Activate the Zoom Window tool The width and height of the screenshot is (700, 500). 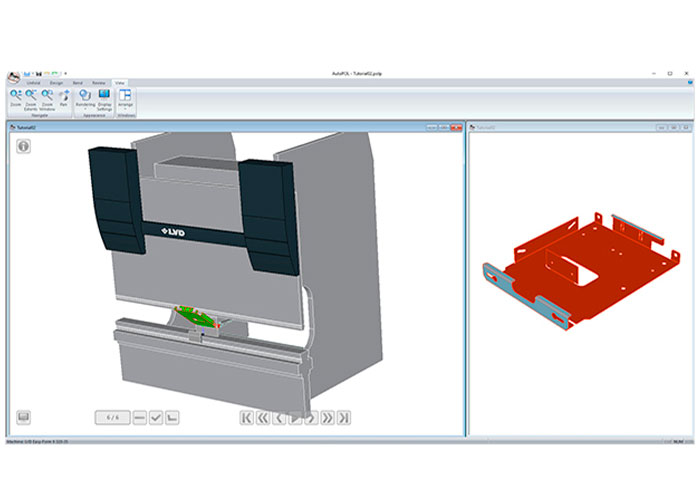[47, 98]
